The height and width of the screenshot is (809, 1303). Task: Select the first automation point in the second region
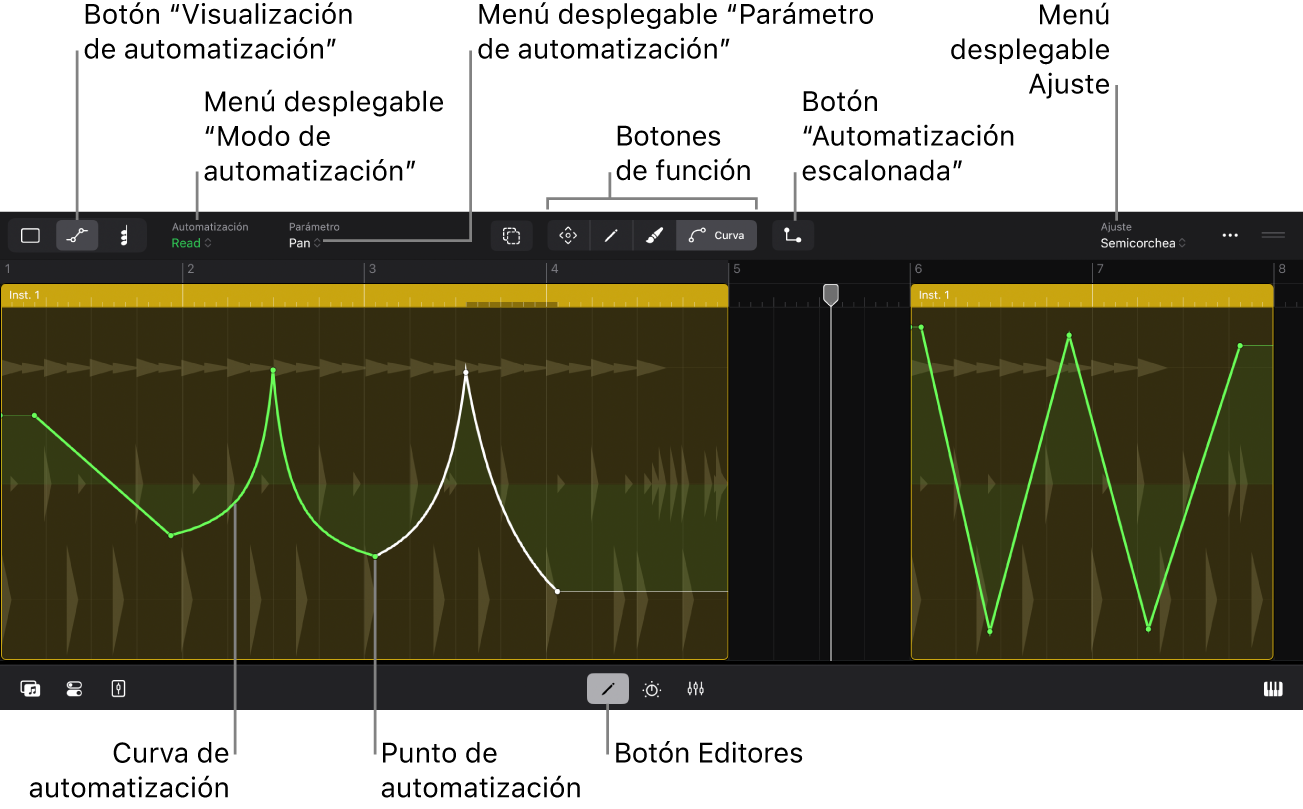(921, 327)
